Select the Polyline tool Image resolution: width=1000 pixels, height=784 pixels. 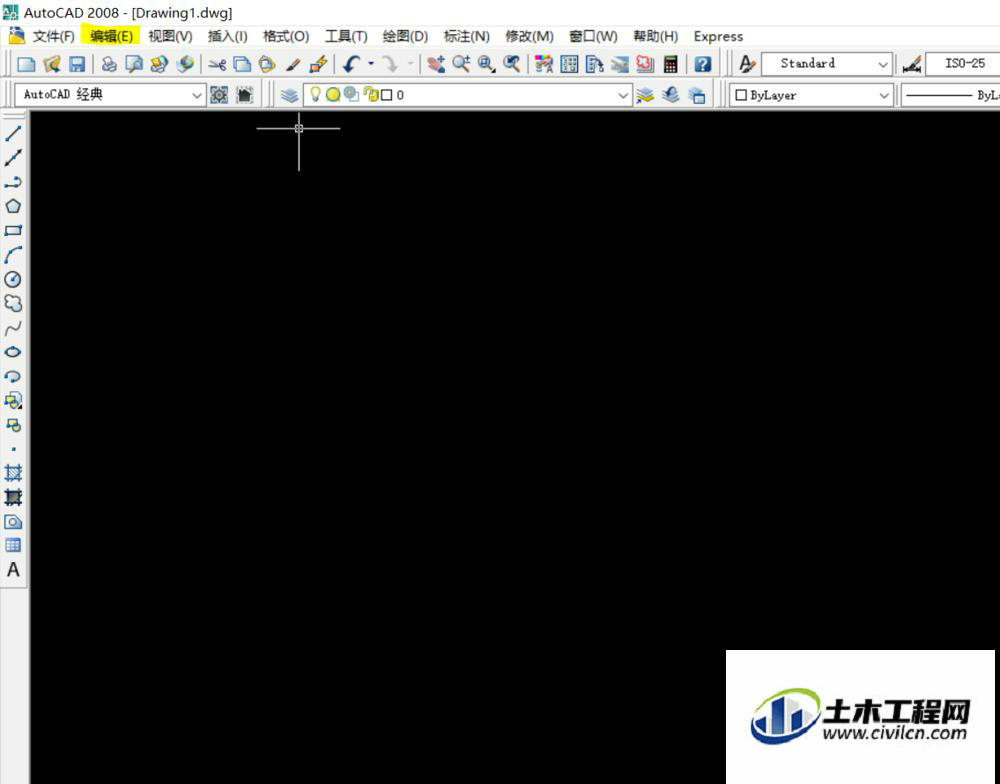tap(13, 182)
